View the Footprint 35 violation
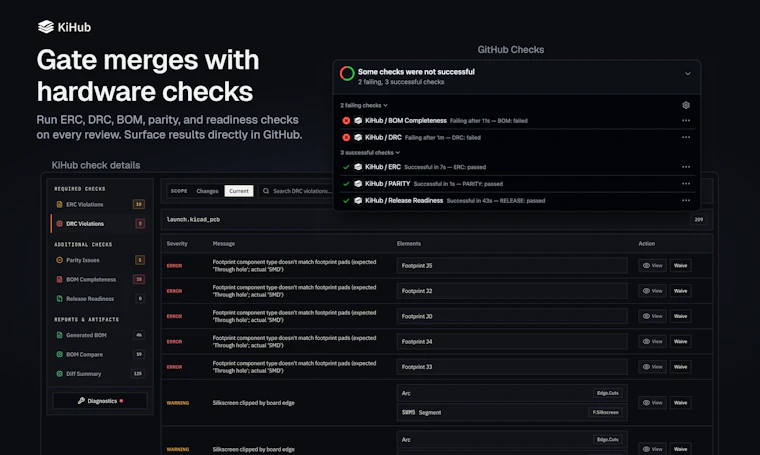Screen dimensions: 760x455 (652, 266)
